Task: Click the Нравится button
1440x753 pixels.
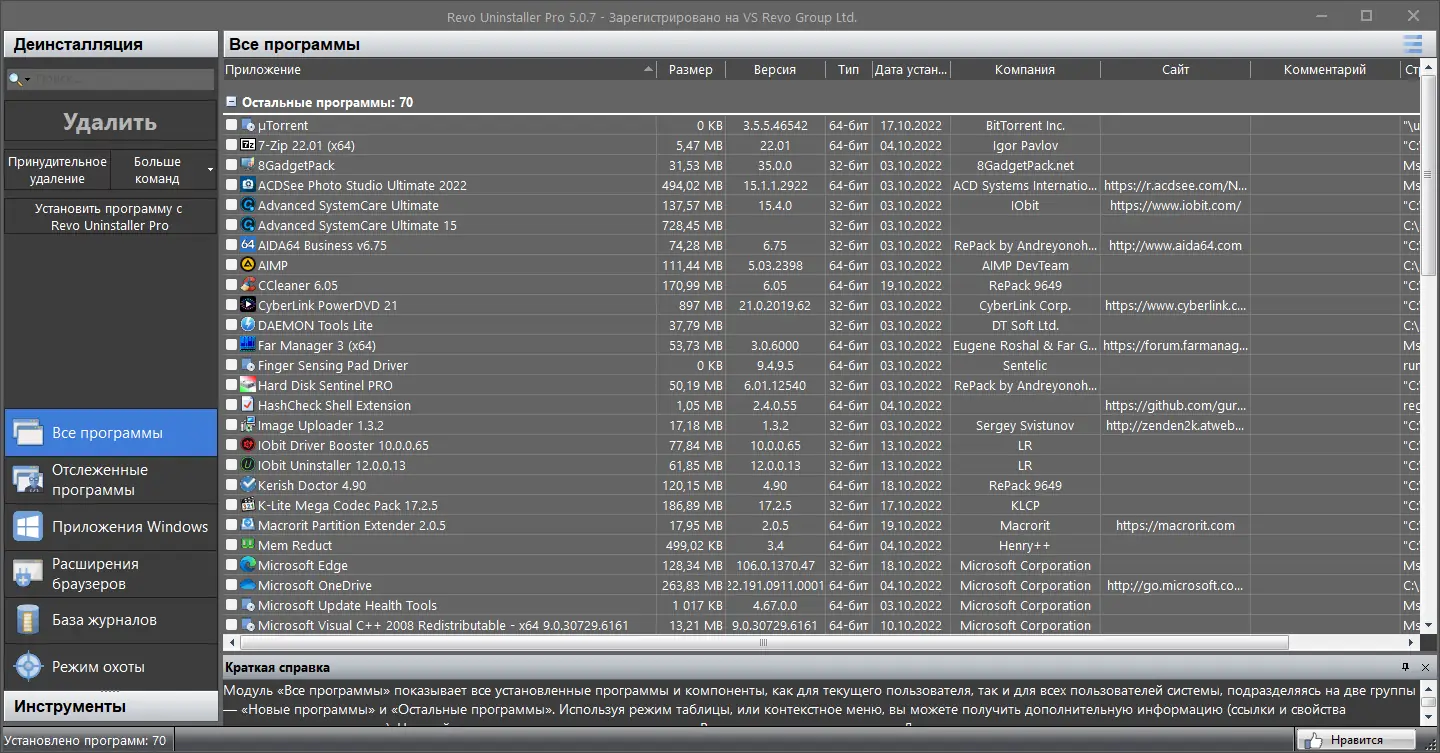Action: [x=1356, y=740]
